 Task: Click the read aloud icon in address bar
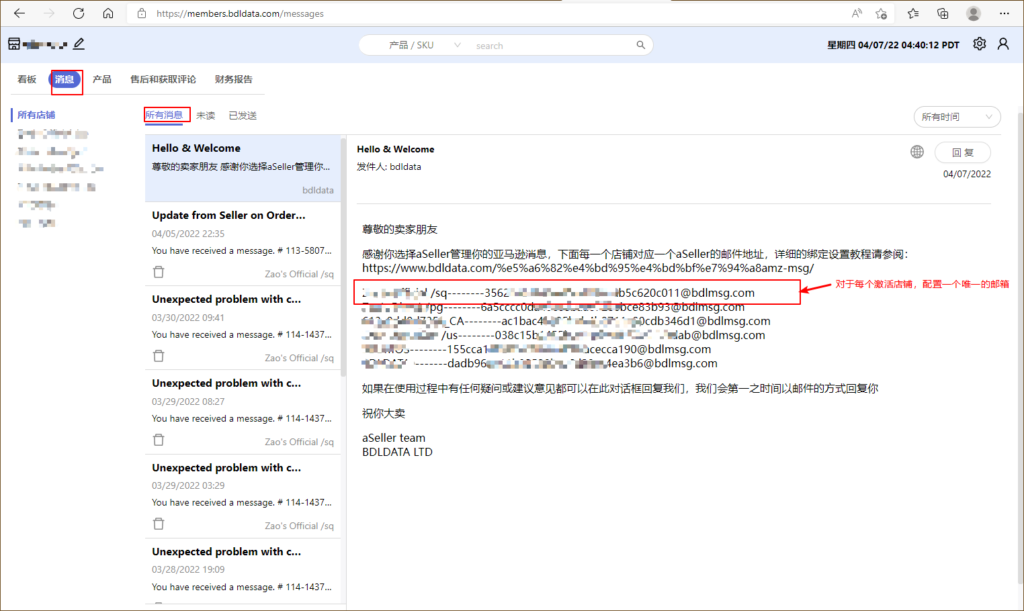[x=856, y=13]
